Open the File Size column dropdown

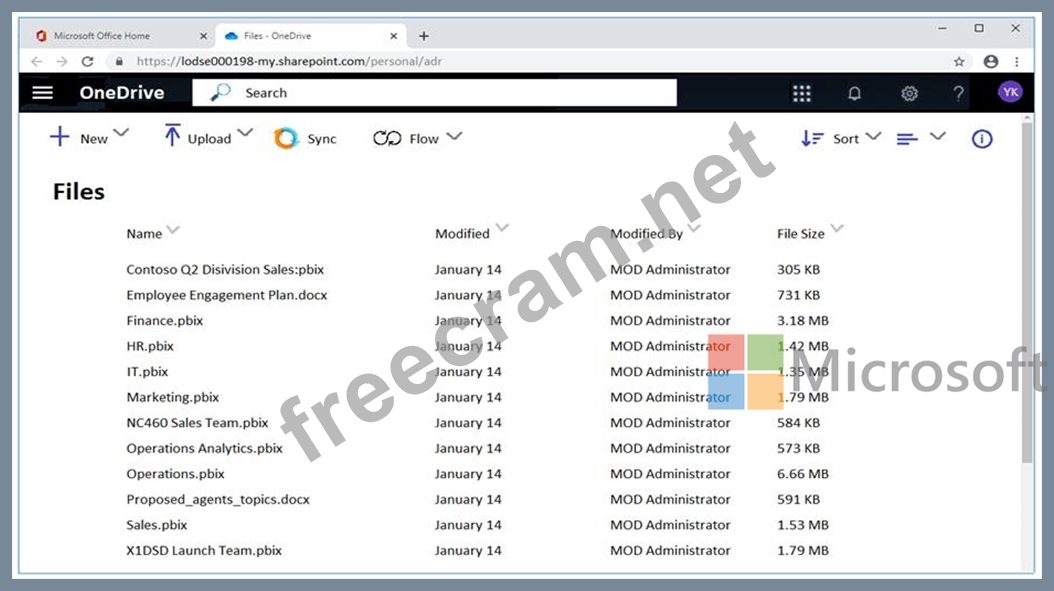[x=837, y=229]
